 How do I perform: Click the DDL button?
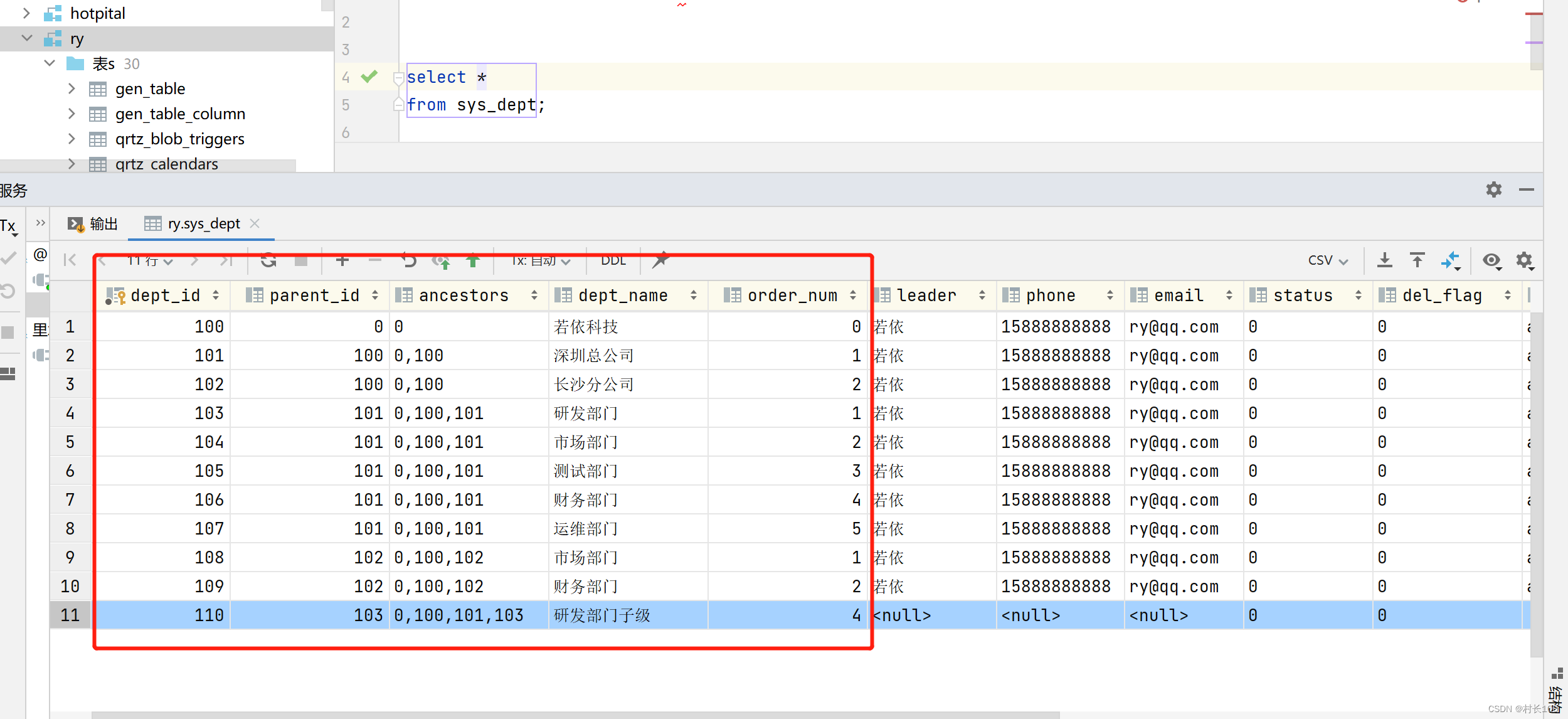[x=613, y=260]
